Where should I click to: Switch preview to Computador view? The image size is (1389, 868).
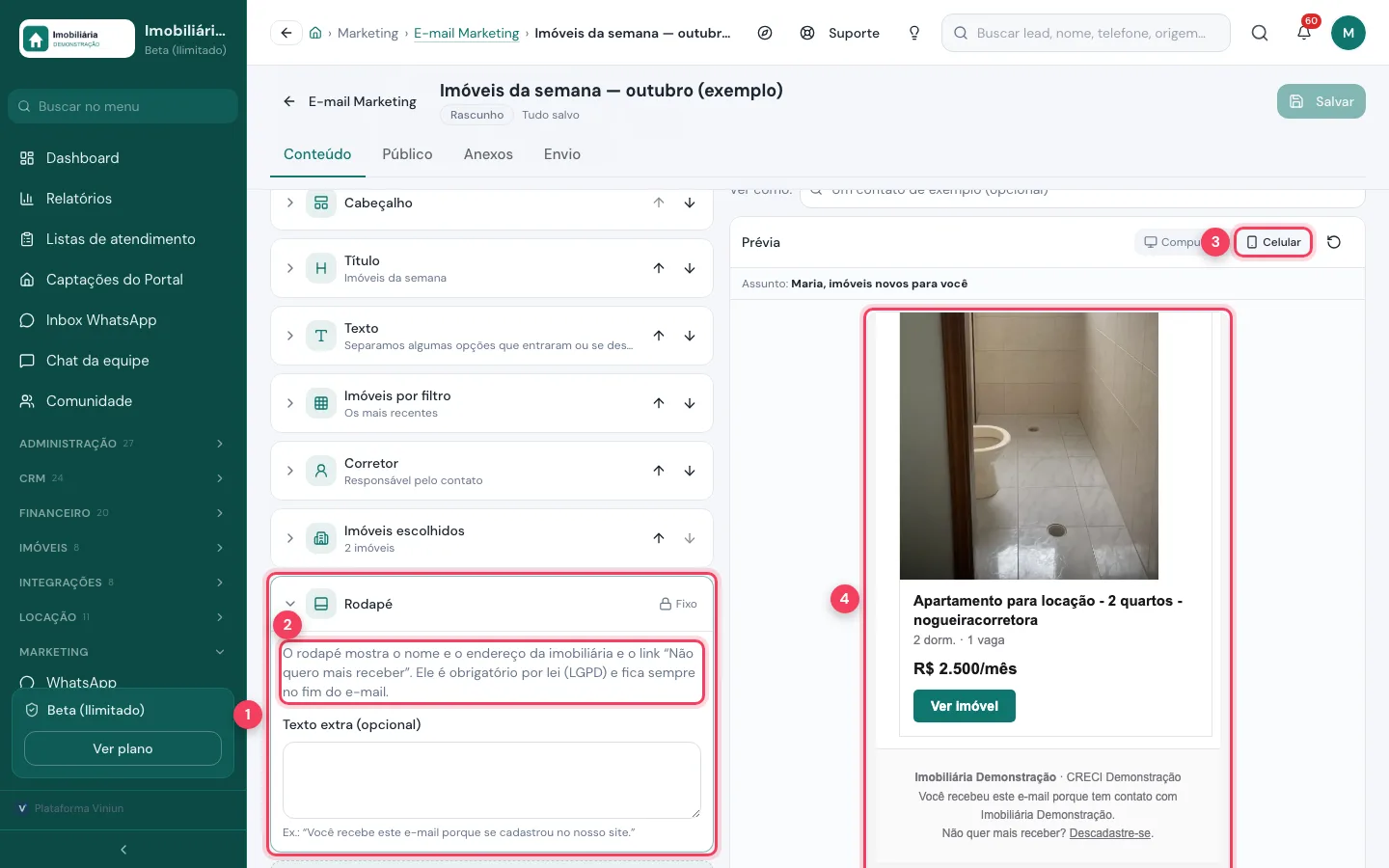pyautogui.click(x=1171, y=242)
